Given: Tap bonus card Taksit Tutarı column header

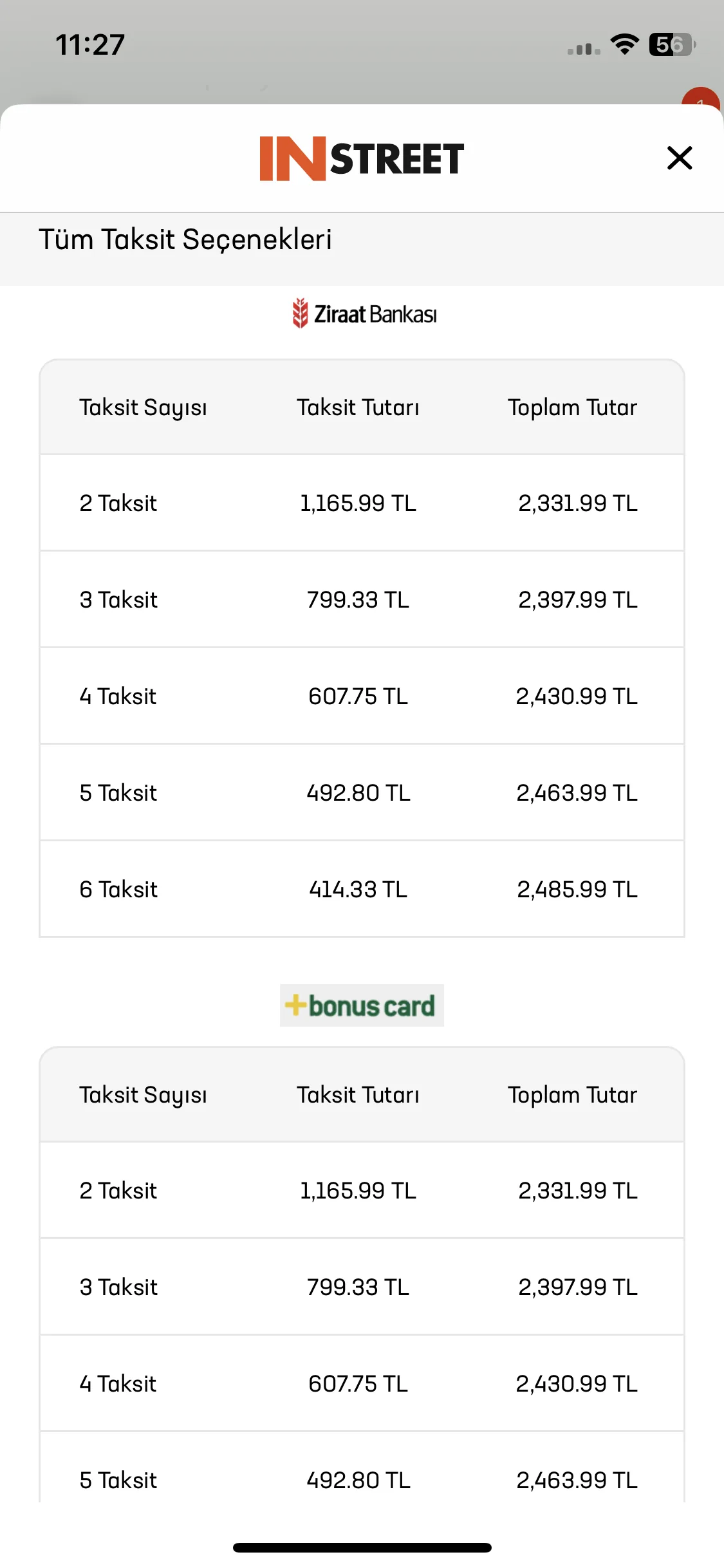Looking at the screenshot, I should [x=358, y=1095].
